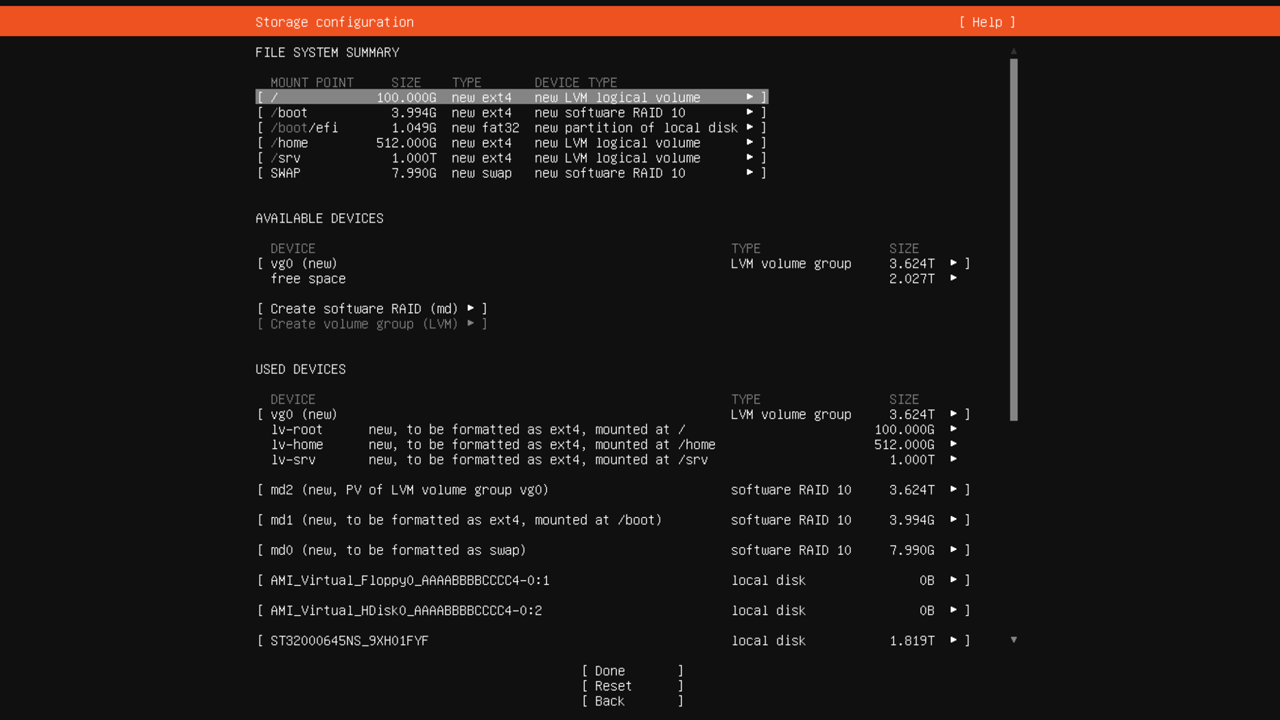Select vg0 free space 2.027T arrow
The image size is (1280, 720).
(x=953, y=279)
